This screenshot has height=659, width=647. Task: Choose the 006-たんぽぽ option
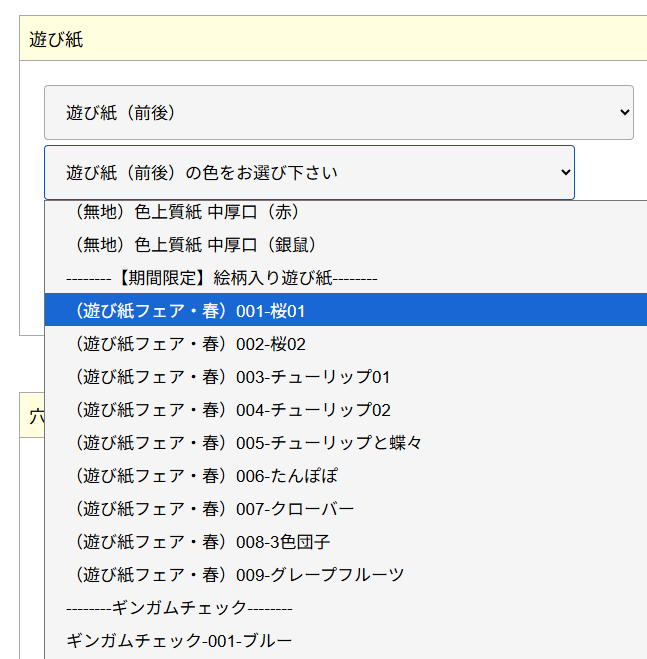click(206, 476)
